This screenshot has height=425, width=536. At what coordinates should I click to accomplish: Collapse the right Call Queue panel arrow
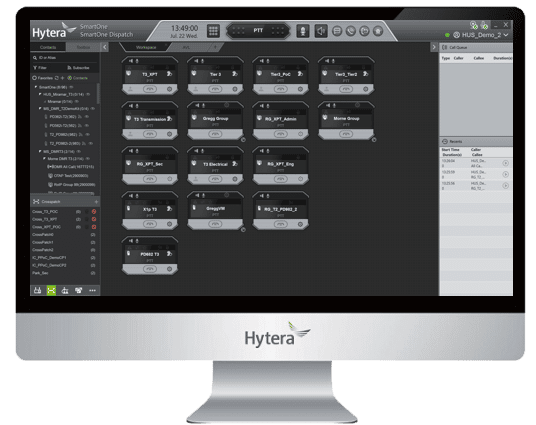coord(434,47)
